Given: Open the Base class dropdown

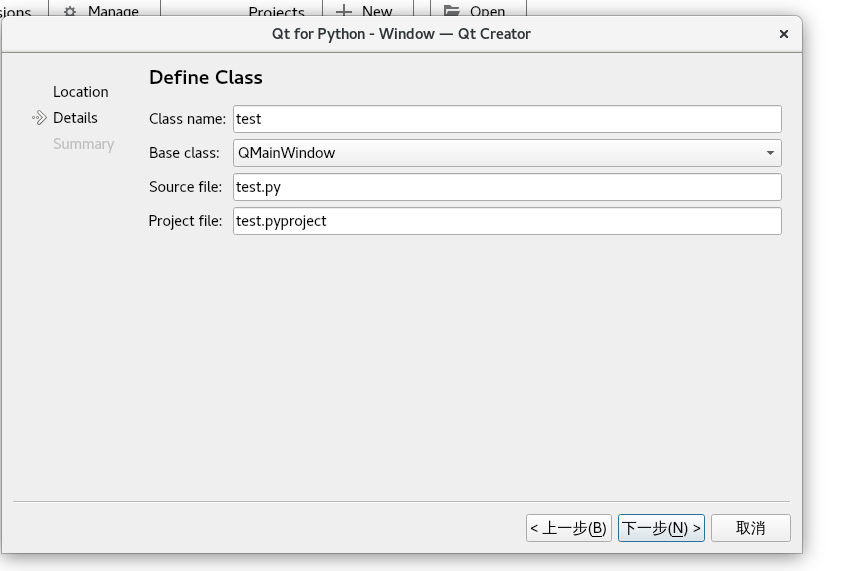Looking at the screenshot, I should 507,153.
